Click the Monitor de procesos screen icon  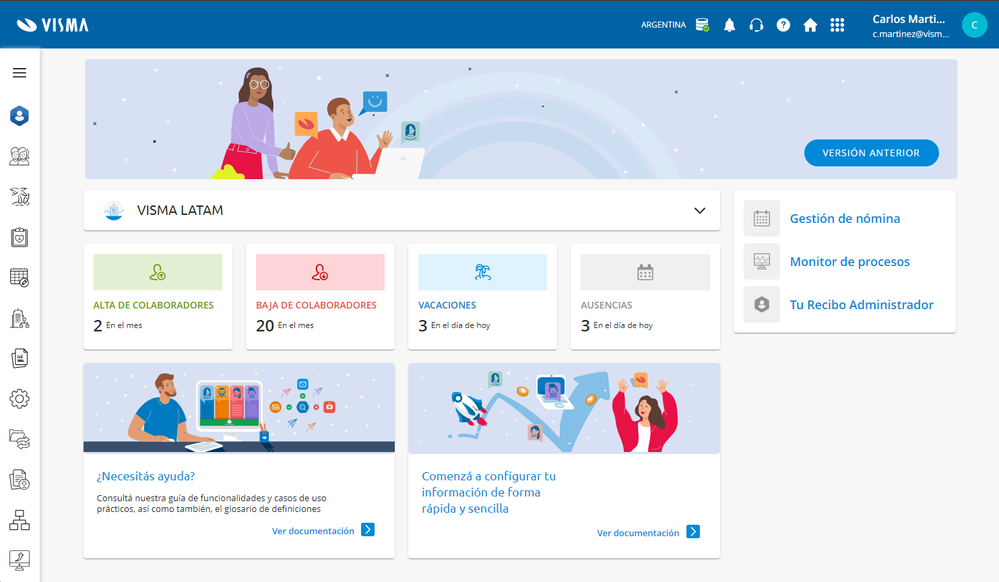(761, 261)
